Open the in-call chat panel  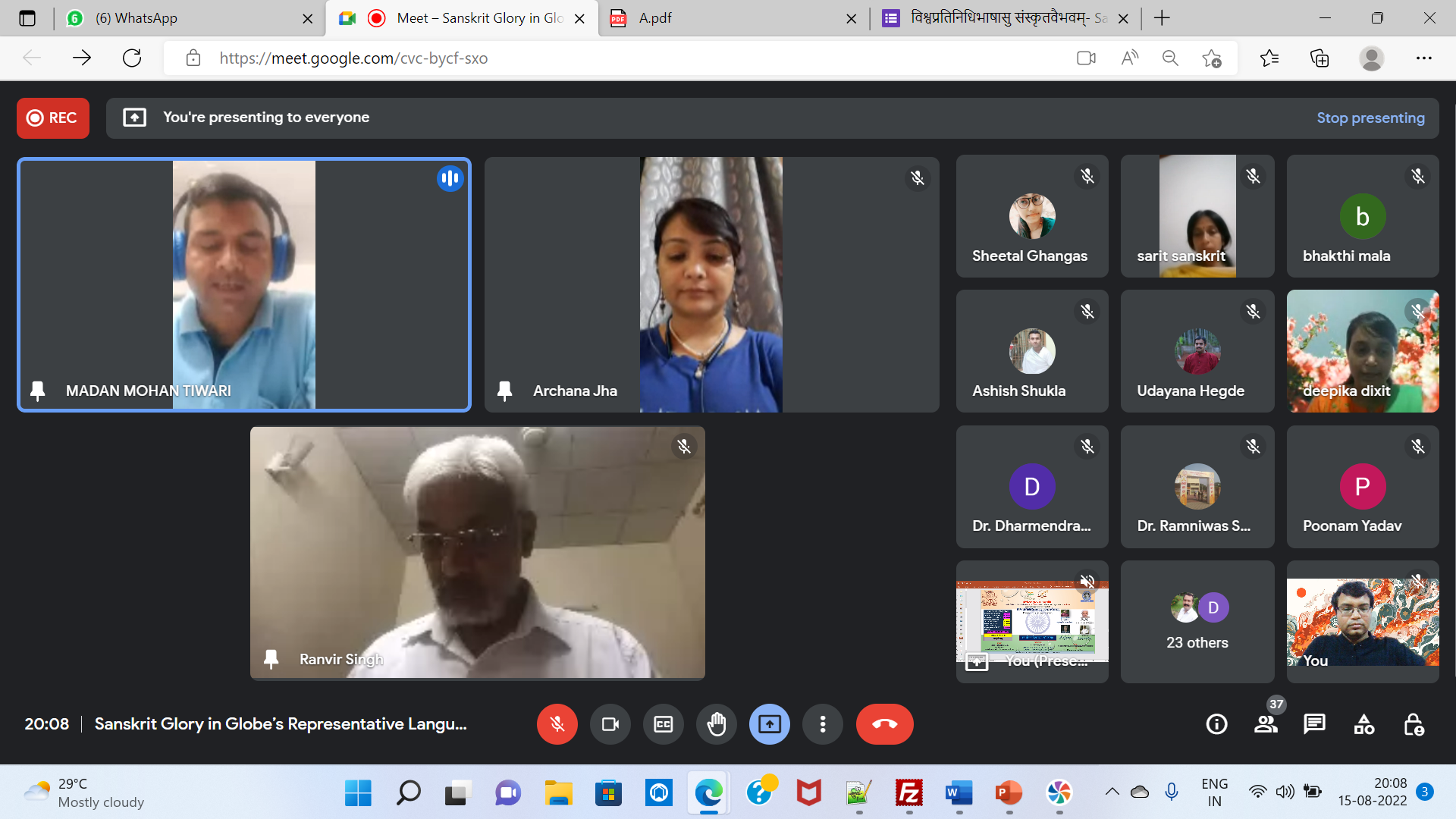[1314, 724]
